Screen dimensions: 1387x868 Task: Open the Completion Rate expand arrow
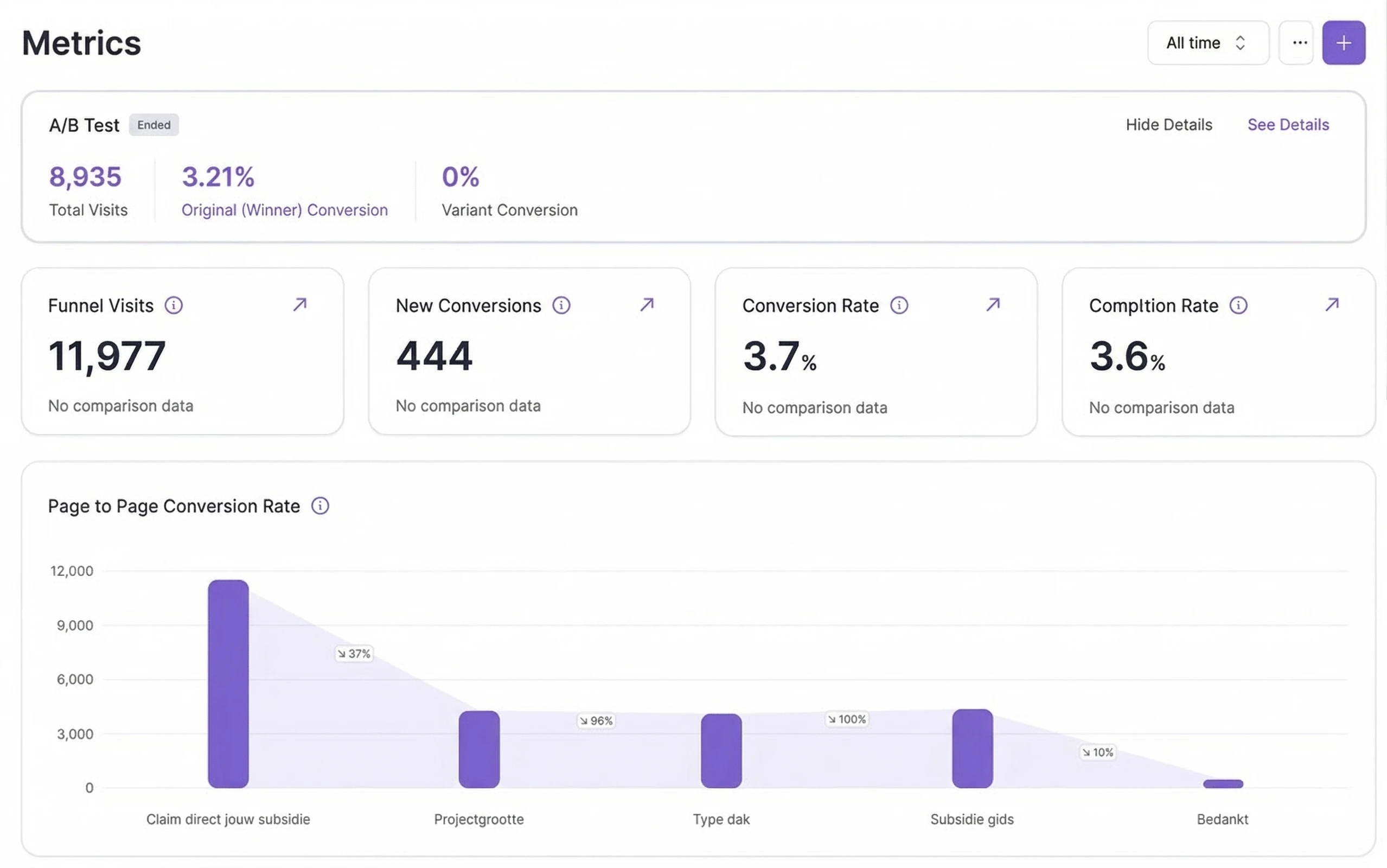(1331, 304)
